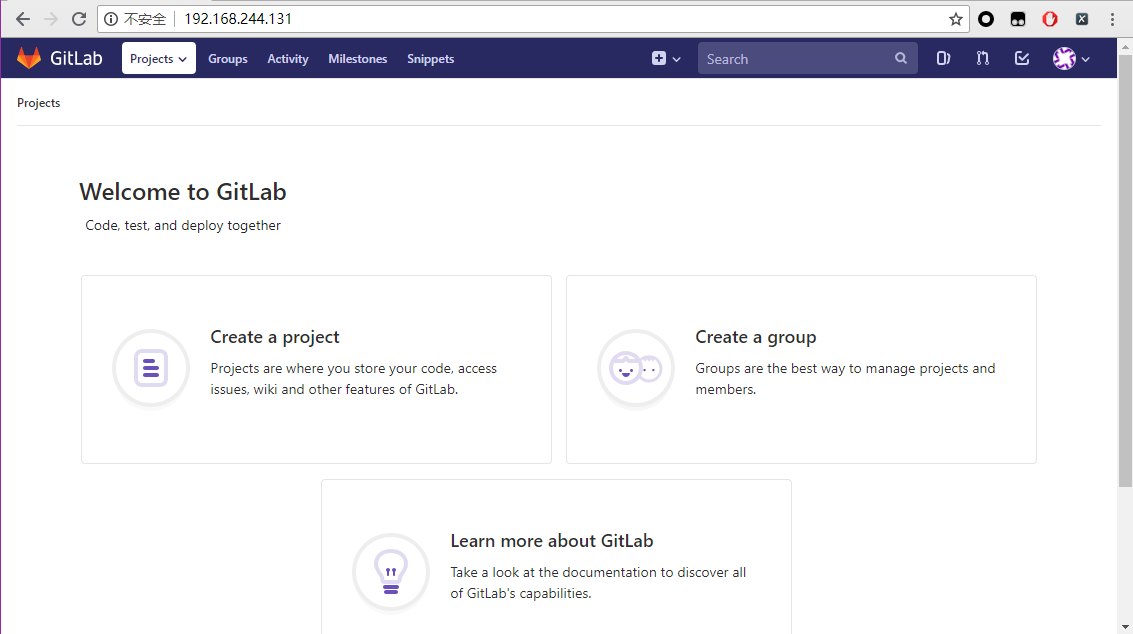Go to Groups in the navigation bar
The width and height of the screenshot is (1133, 634).
228,59
